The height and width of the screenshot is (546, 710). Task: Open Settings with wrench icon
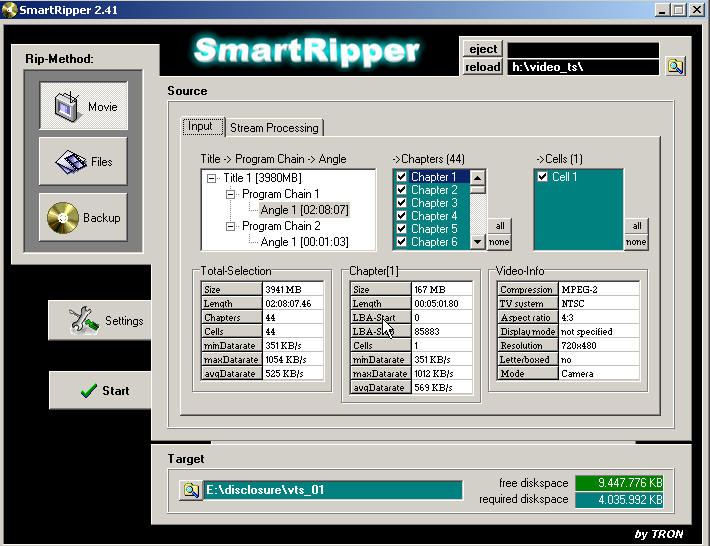(x=100, y=320)
